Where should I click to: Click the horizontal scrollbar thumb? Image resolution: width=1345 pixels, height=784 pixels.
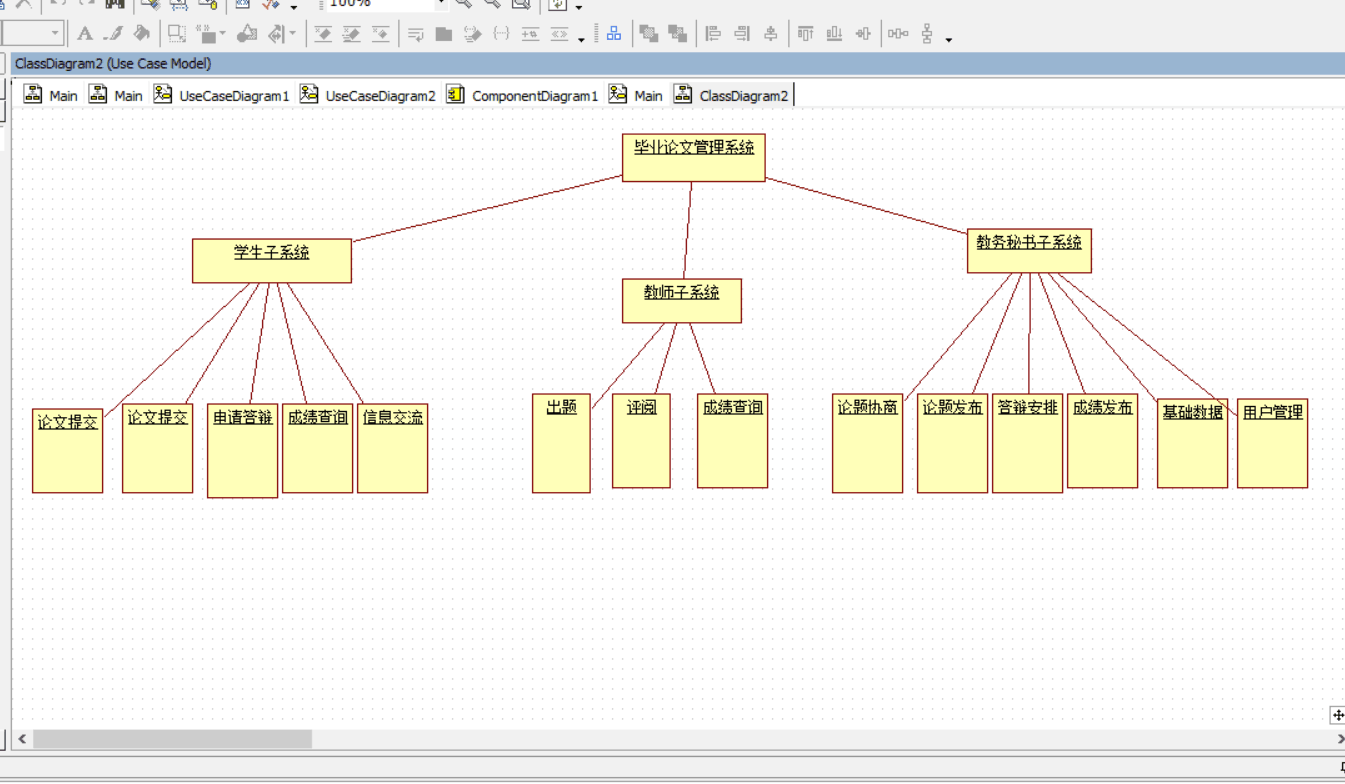pyautogui.click(x=172, y=739)
